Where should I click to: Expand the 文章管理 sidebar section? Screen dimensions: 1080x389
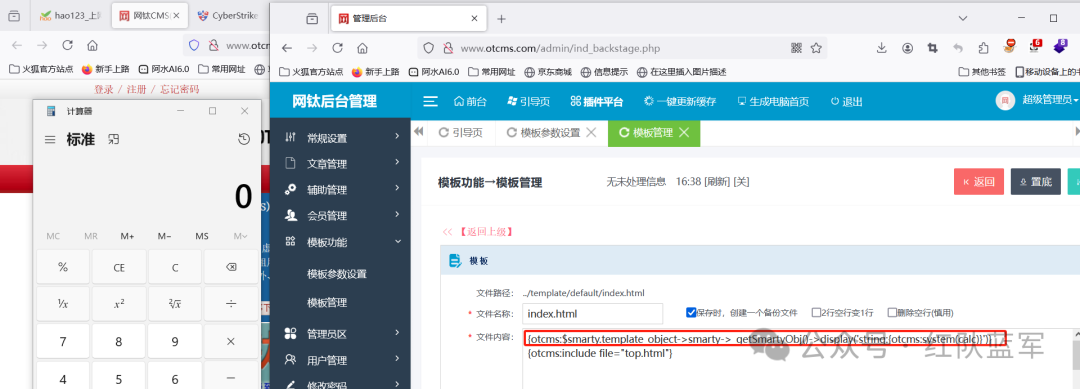340,164
